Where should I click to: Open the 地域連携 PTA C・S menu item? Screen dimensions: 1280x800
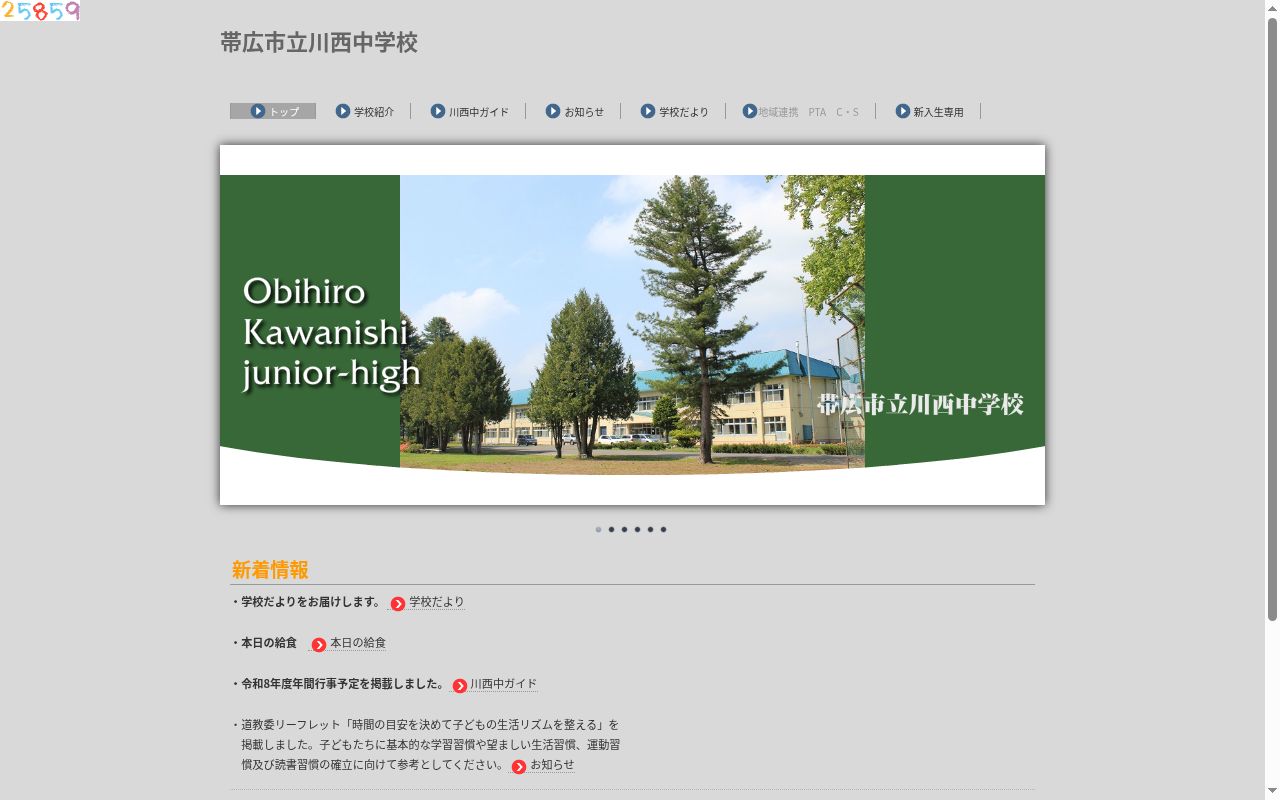click(x=801, y=111)
